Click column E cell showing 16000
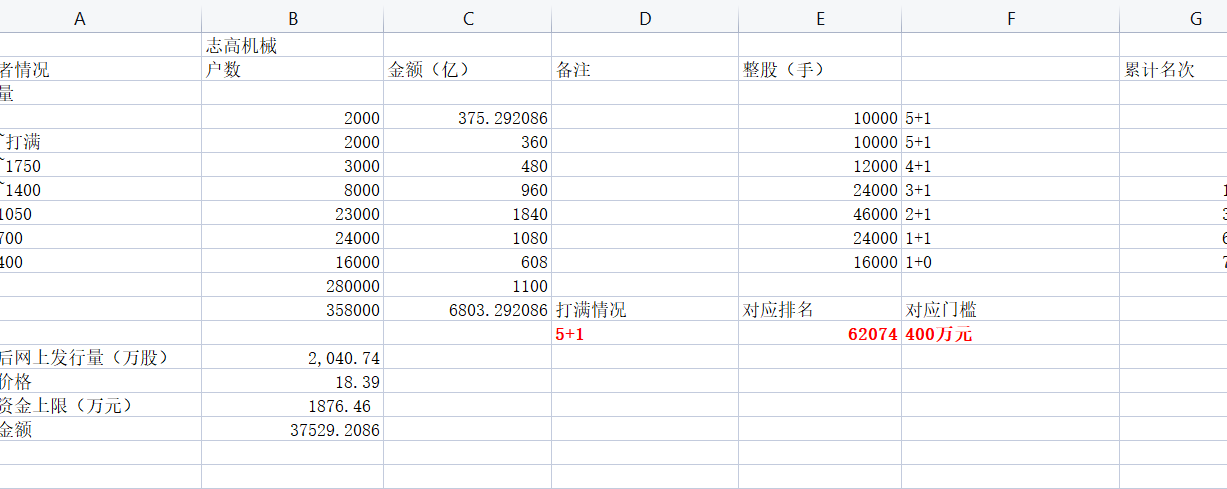The height and width of the screenshot is (489, 1227). tap(820, 261)
